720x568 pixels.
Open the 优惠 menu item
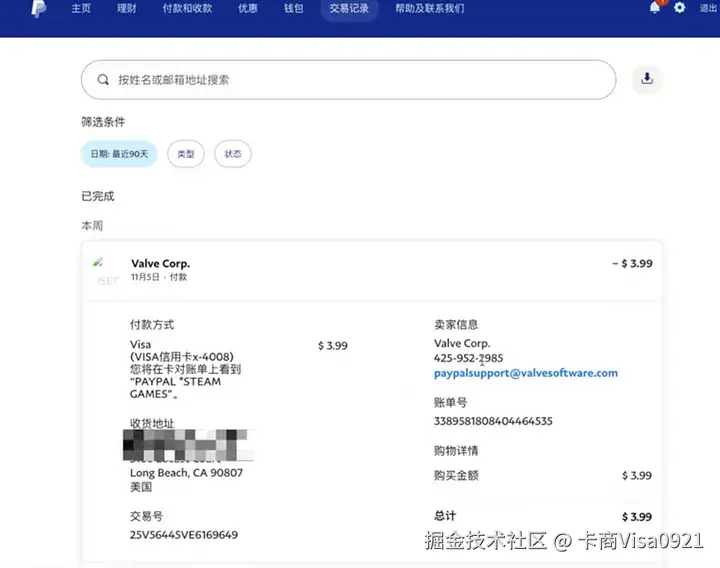click(248, 8)
